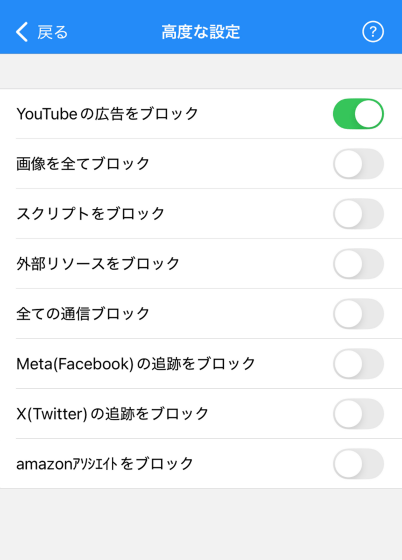Tap the Meta(Facebook)の追跡をブロック label text
Viewport: 402px width, 560px height.
[136, 364]
